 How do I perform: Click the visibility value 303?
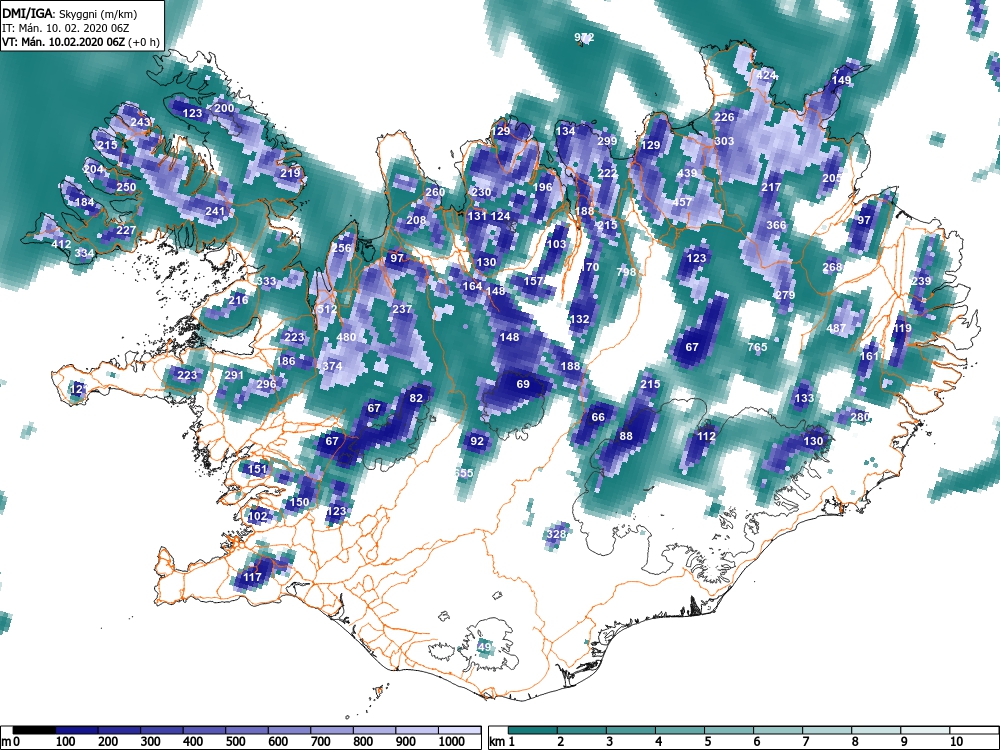coord(724,141)
